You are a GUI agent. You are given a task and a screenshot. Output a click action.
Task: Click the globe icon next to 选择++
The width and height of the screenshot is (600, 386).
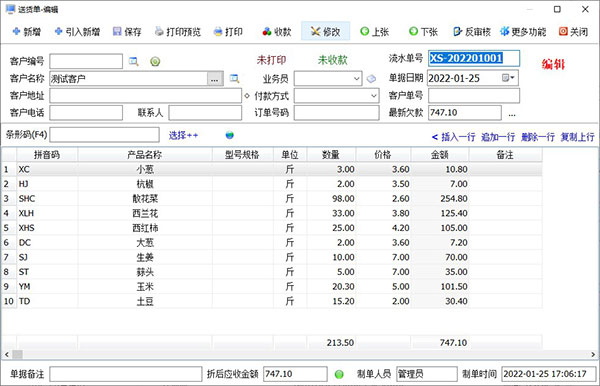pos(230,135)
